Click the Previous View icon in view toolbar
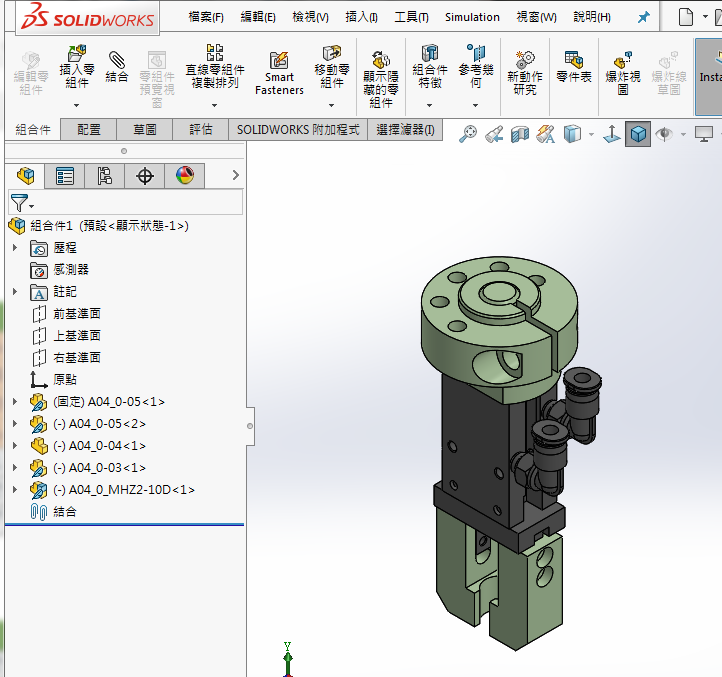Screen dimensions: 722x677 click(494, 134)
